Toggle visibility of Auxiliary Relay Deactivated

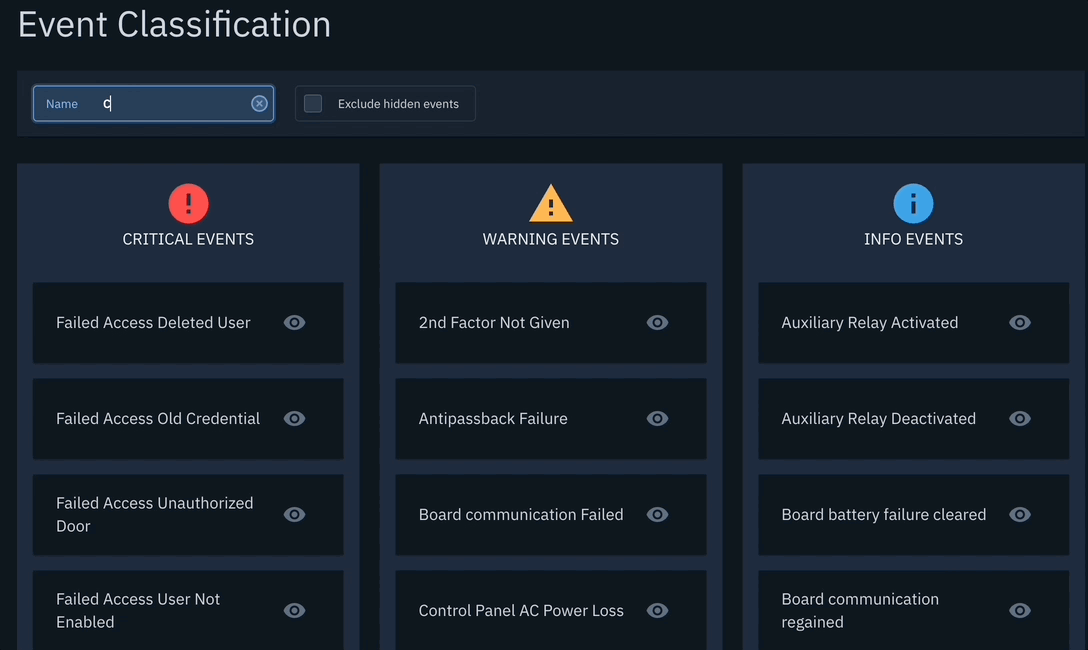coord(1019,418)
